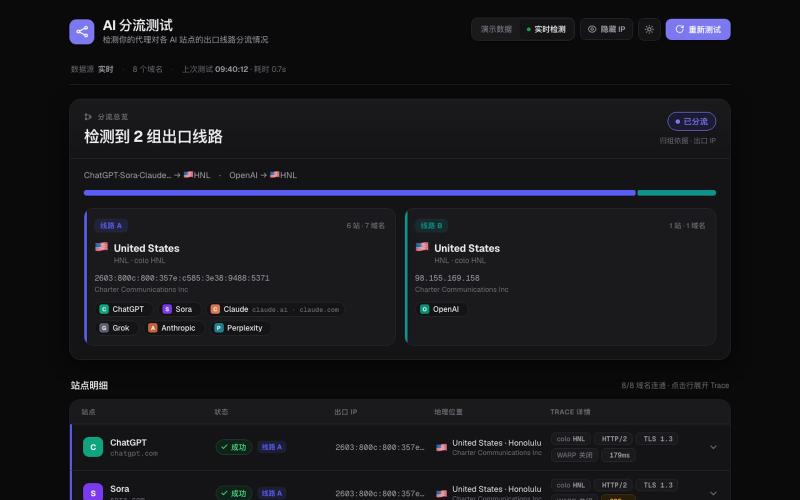Click the 成功 badge in ChatGPT row
This screenshot has width=800, height=500.
tap(234, 447)
